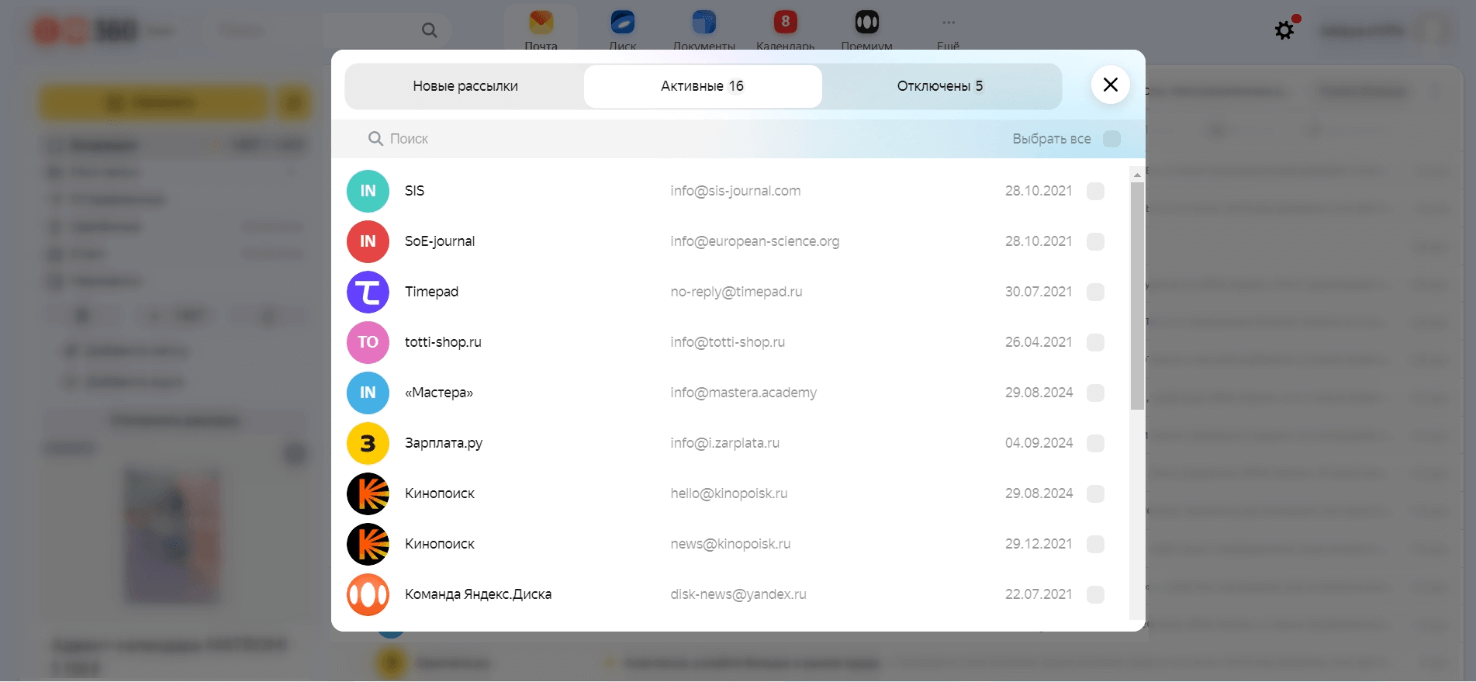This screenshot has height=682, width=1476.
Task: Check the checkbox for hello@kinopoisk.ru
Action: pyautogui.click(x=1095, y=493)
